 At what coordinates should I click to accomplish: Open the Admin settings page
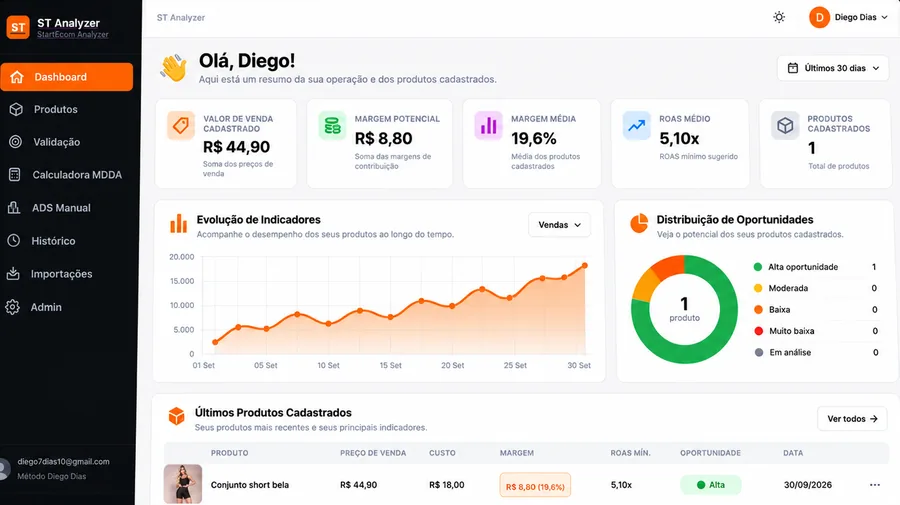(46, 307)
